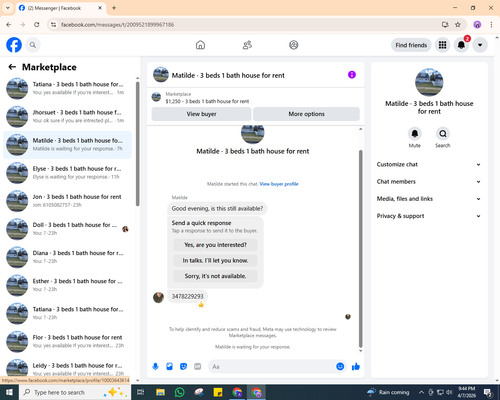Open the Jhorsuet conversation
This screenshot has height=400, width=500.
(67, 116)
